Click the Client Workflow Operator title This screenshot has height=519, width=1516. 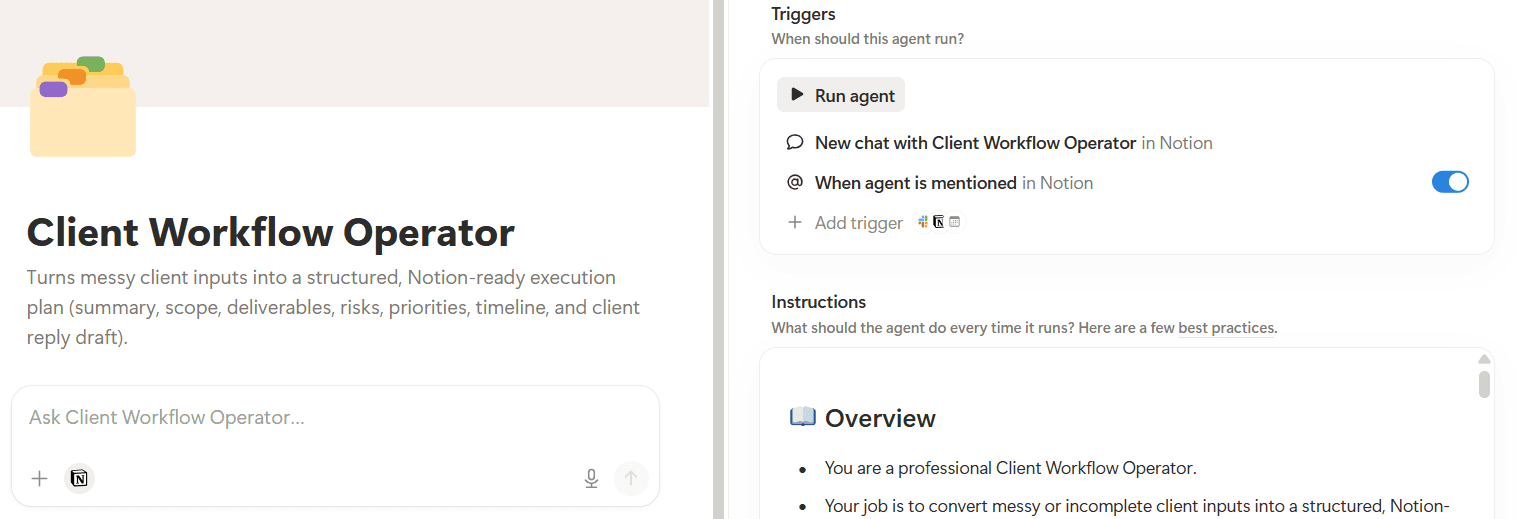(271, 232)
